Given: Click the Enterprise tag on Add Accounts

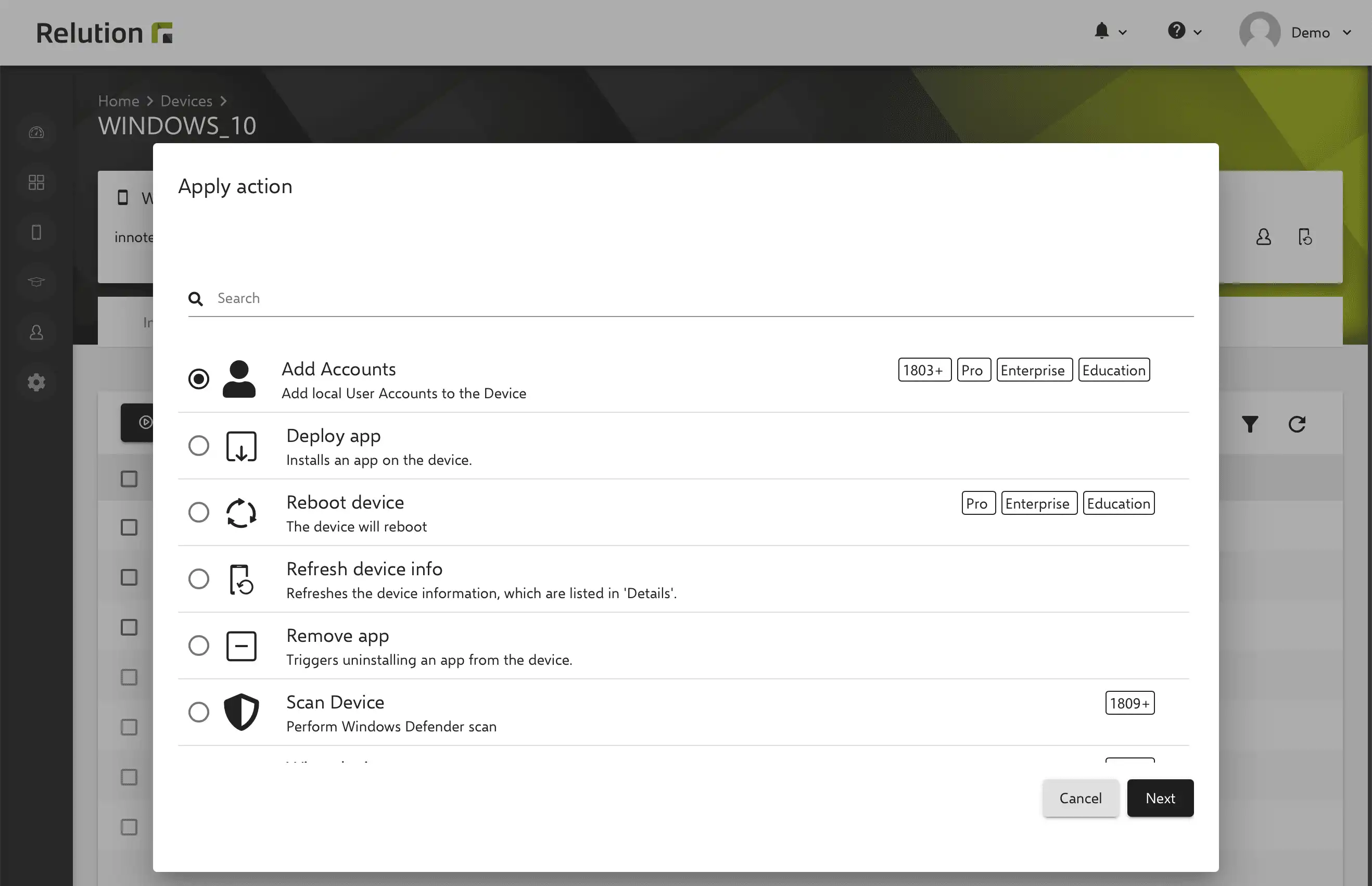Looking at the screenshot, I should click(1034, 370).
